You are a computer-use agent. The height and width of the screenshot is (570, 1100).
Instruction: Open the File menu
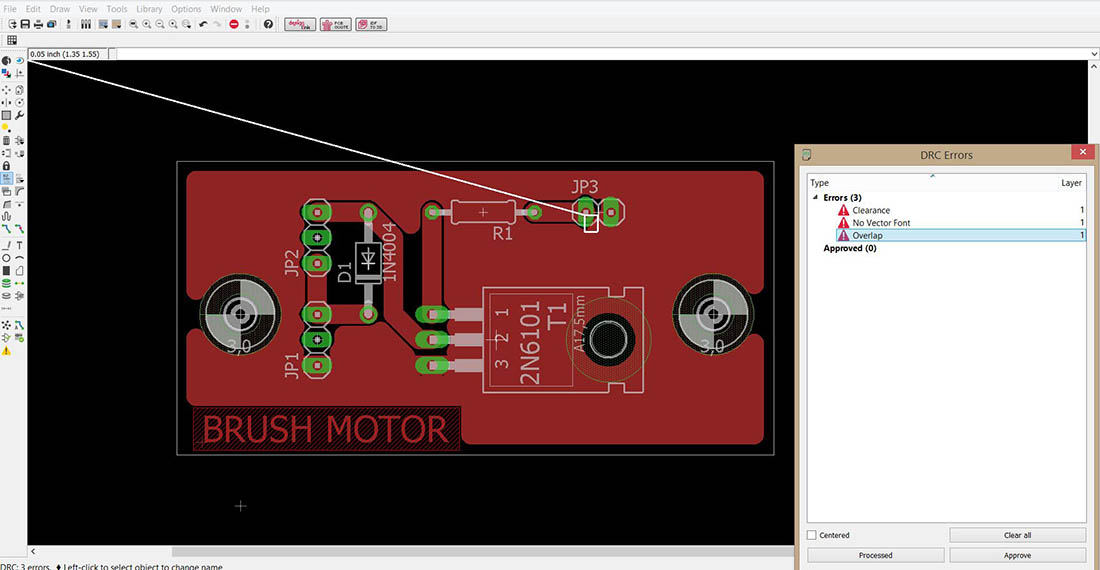click(10, 8)
